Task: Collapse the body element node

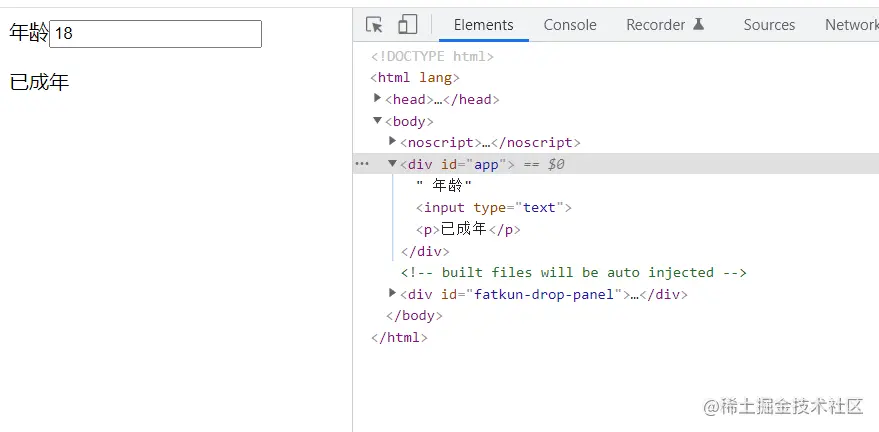Action: click(378, 121)
